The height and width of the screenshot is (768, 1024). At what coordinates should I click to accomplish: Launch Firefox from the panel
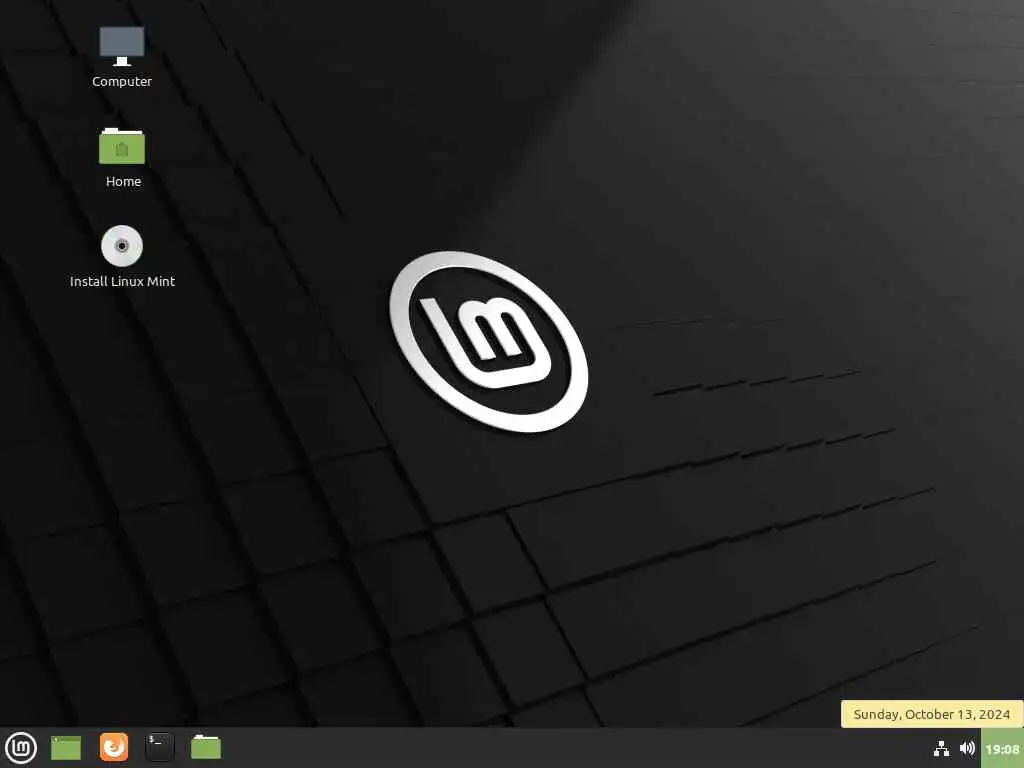point(114,747)
